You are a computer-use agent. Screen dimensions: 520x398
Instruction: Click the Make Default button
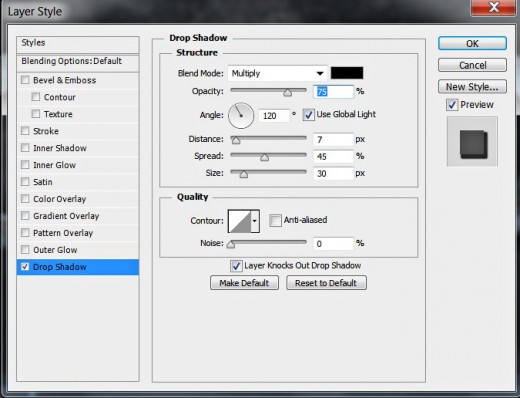coord(244,283)
